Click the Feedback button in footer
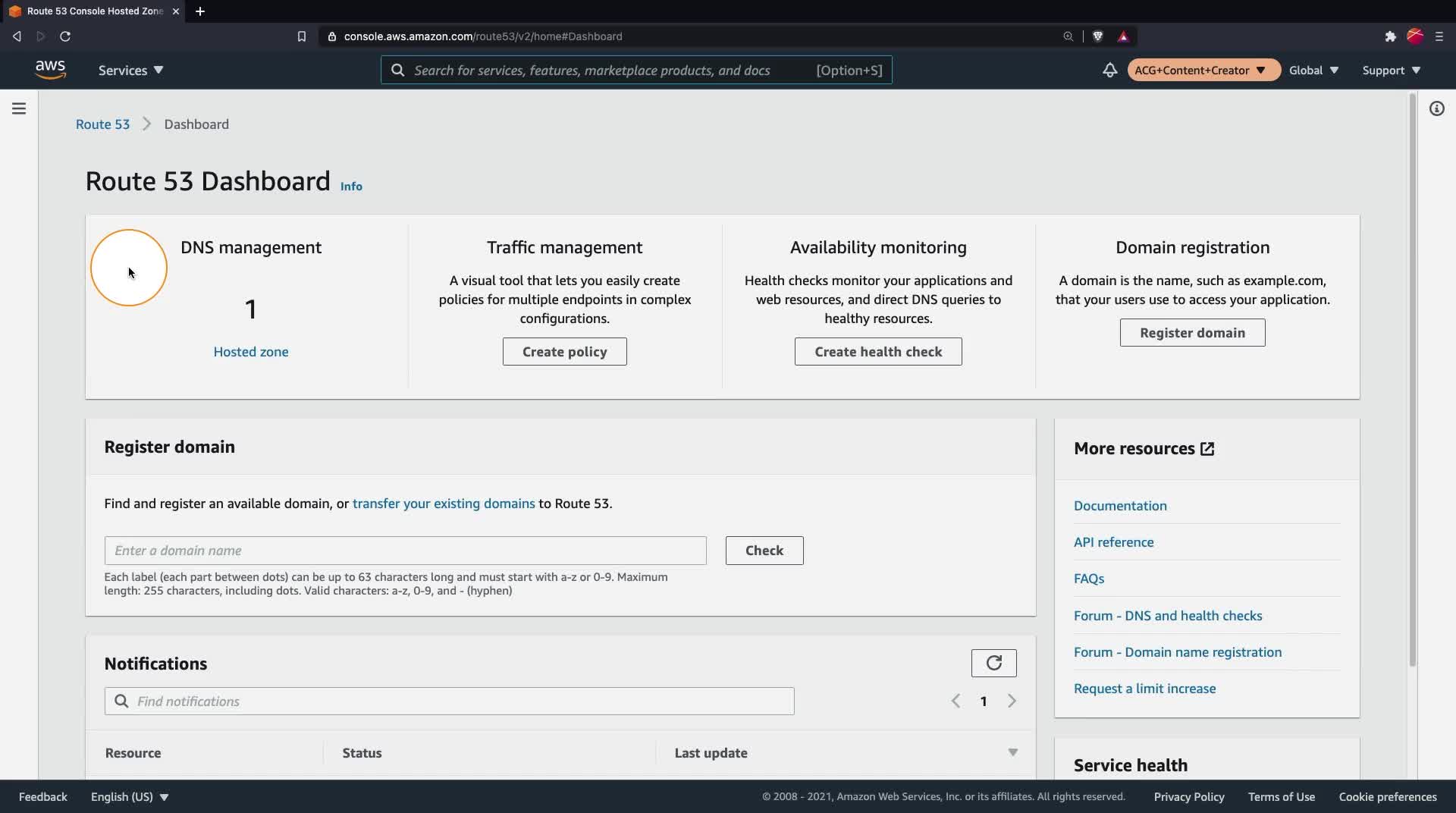Screen dimensions: 1456x813 tap(43, 796)
